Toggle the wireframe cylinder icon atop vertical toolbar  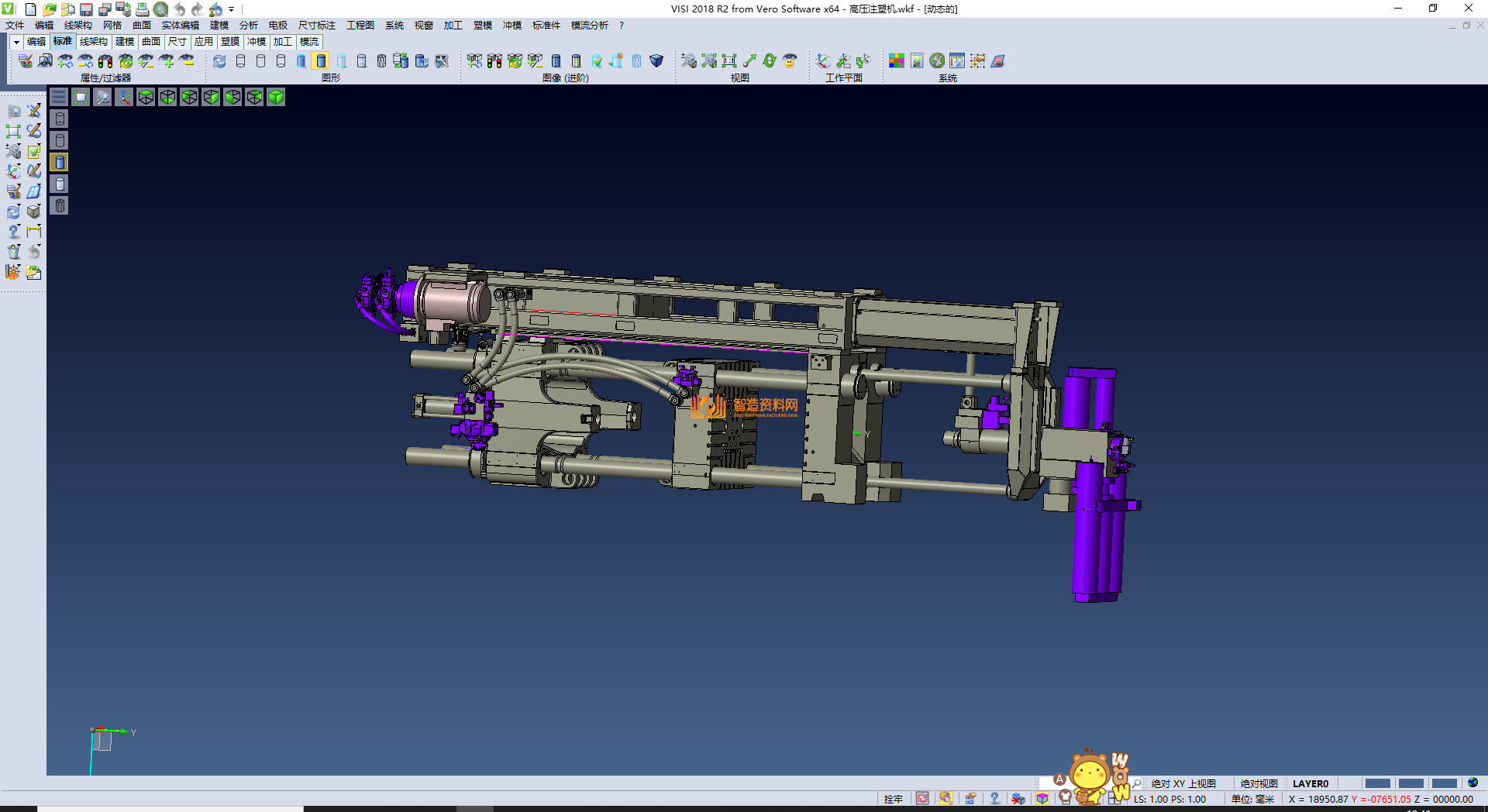(x=60, y=119)
